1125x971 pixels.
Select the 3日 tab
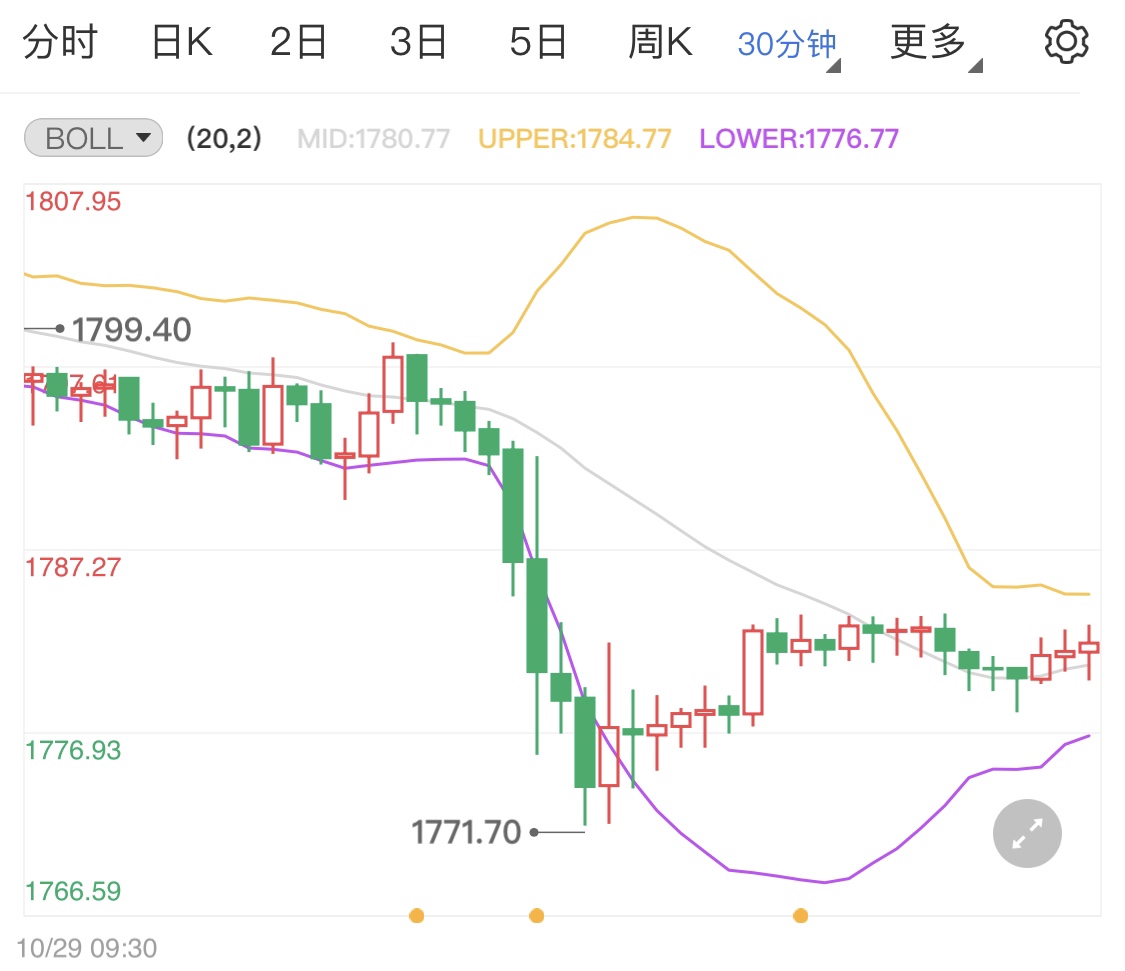(x=418, y=42)
